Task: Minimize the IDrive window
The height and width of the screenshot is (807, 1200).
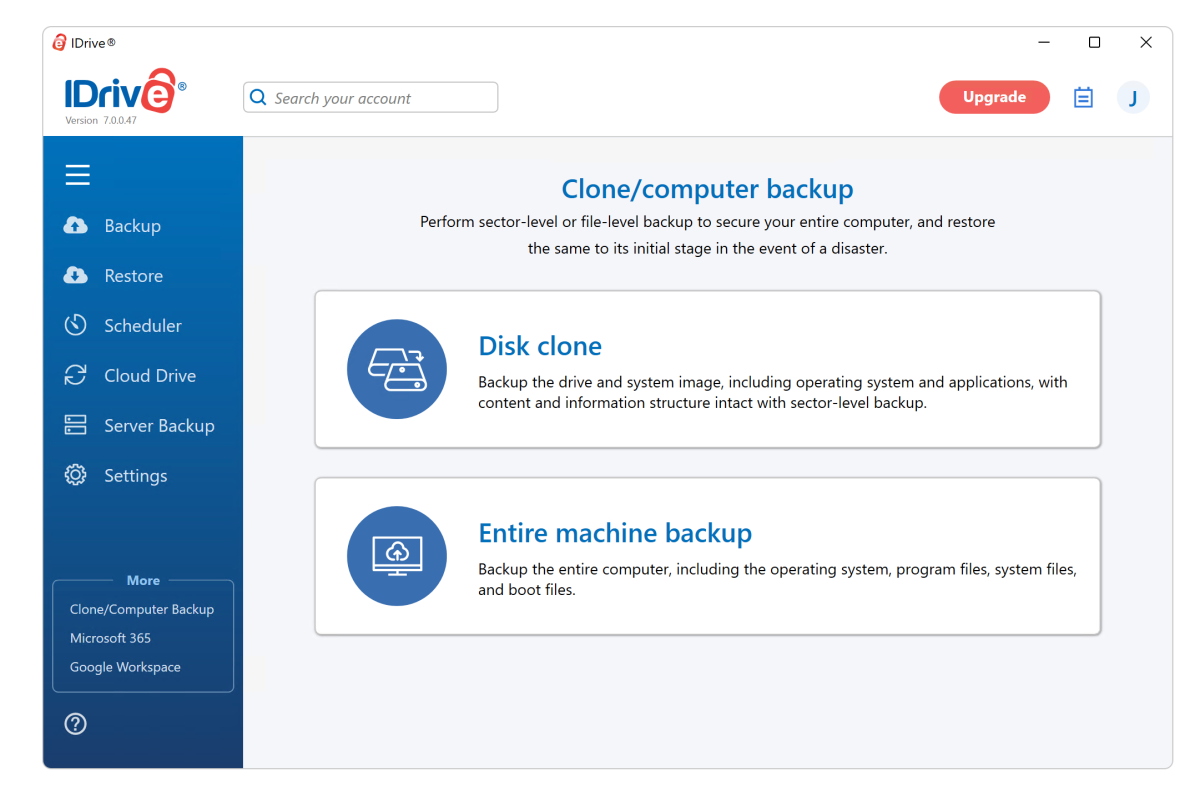Action: coord(1044,42)
